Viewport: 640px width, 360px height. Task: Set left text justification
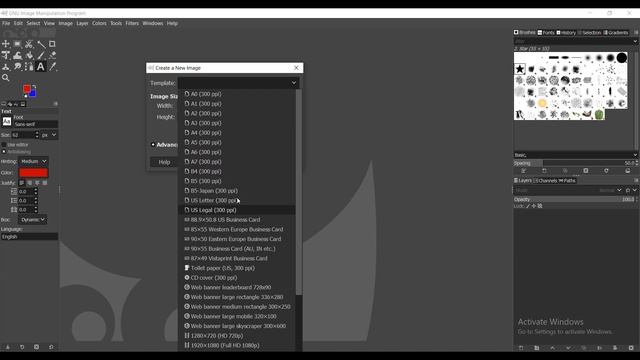click(22, 183)
